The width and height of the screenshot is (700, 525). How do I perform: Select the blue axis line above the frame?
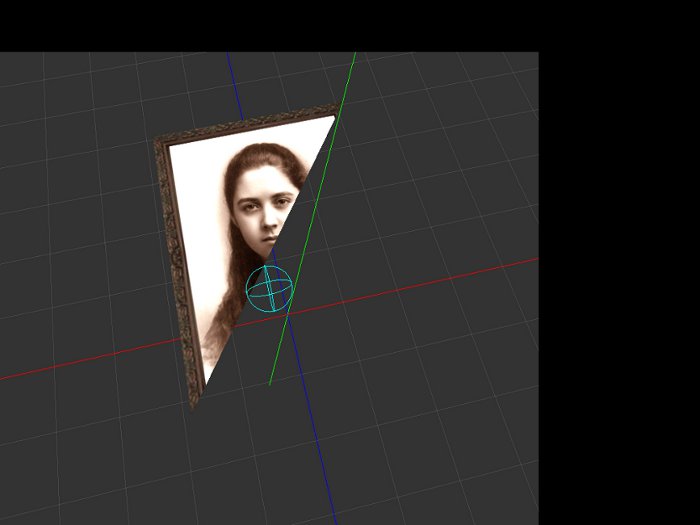[233, 85]
